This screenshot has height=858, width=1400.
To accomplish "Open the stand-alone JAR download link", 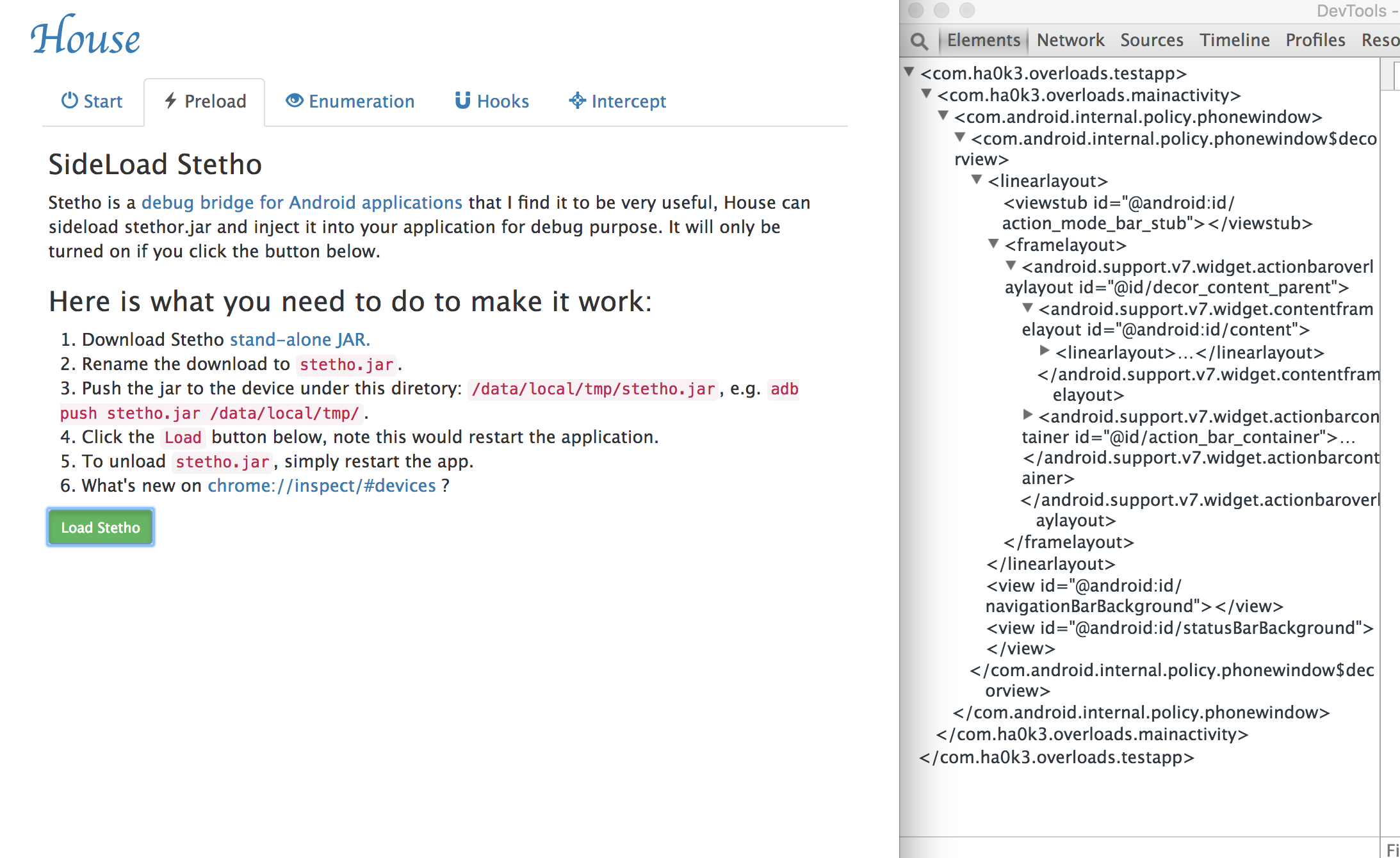I will tap(299, 339).
